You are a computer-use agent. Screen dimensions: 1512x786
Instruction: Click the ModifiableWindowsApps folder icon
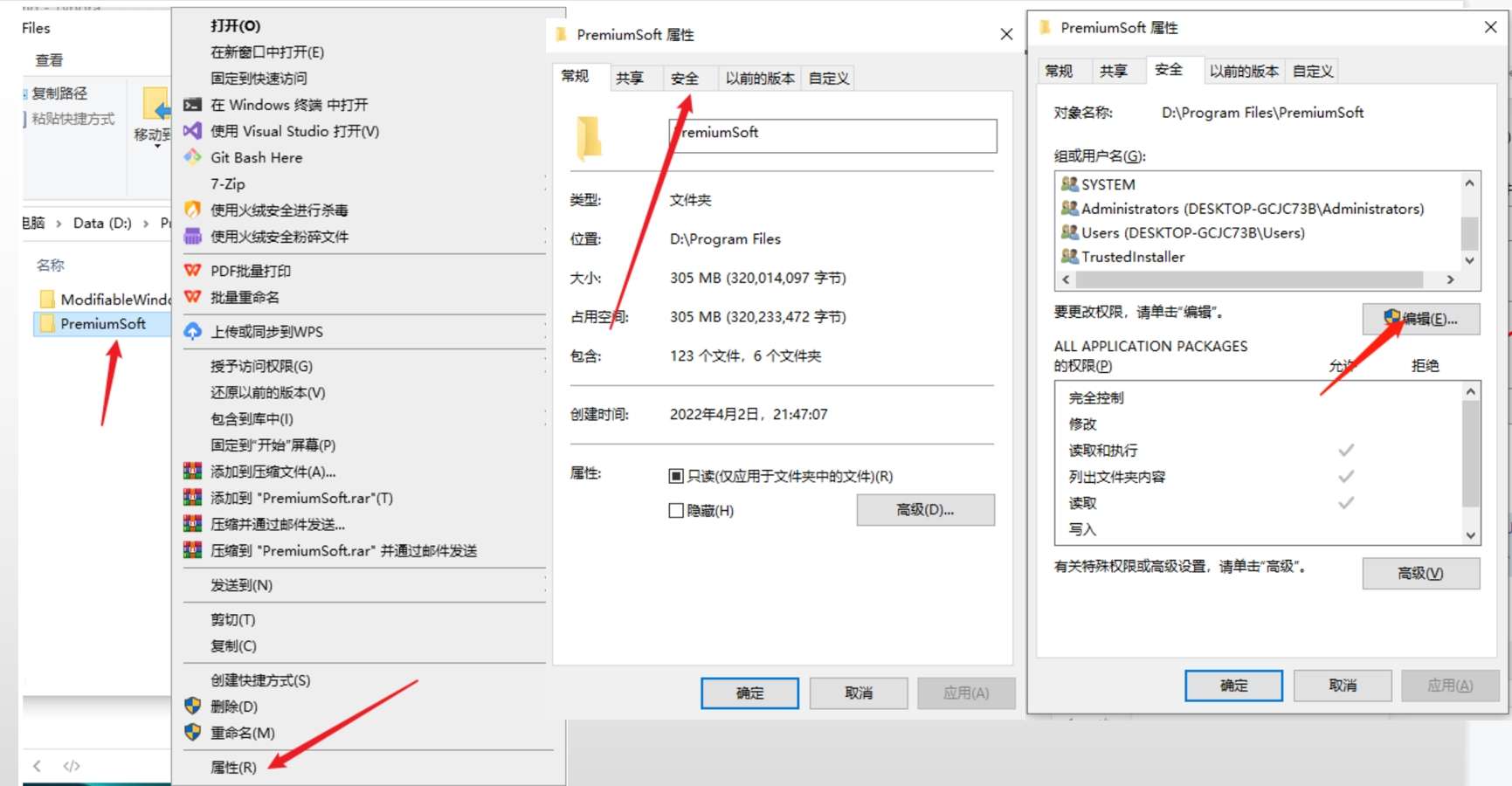(47, 299)
